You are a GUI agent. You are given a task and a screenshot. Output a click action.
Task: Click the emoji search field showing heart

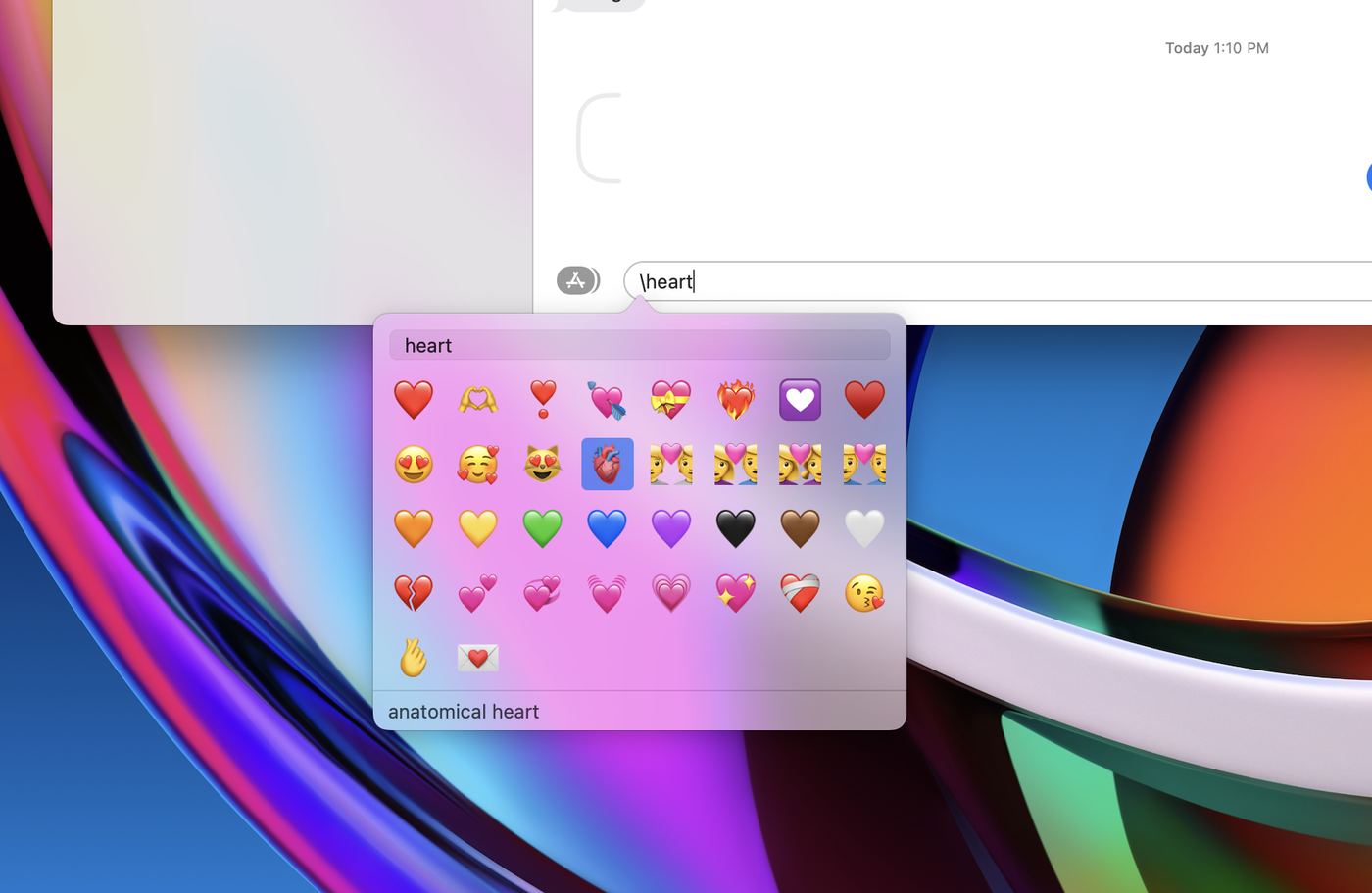[x=639, y=345]
